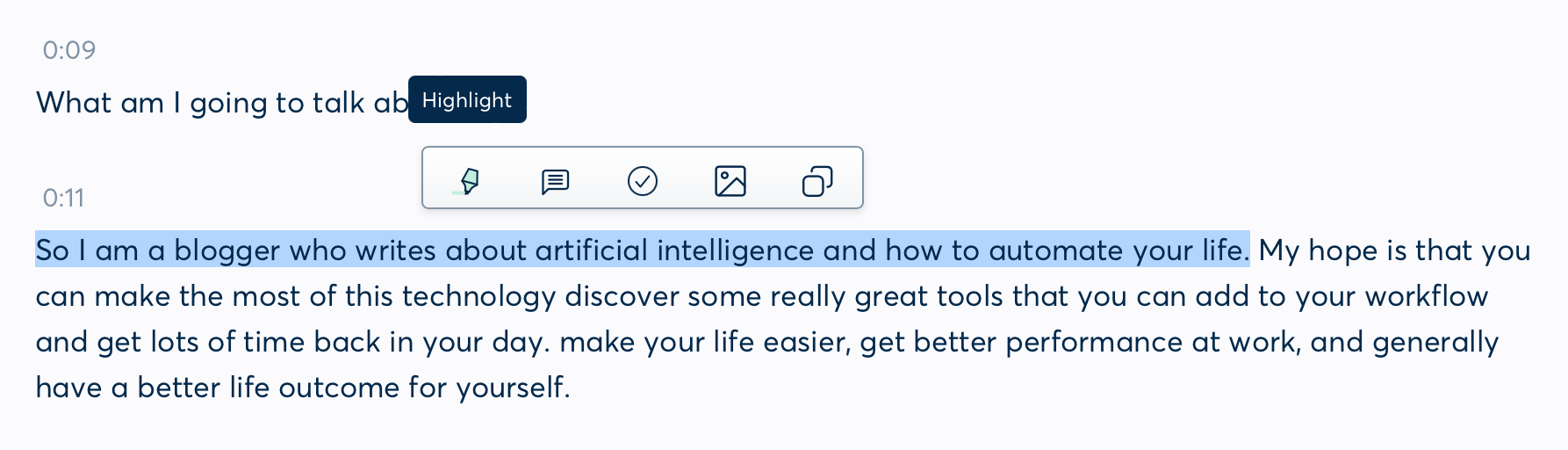Click the word 'discover' in the second line
The width and height of the screenshot is (1568, 450).
click(x=622, y=296)
